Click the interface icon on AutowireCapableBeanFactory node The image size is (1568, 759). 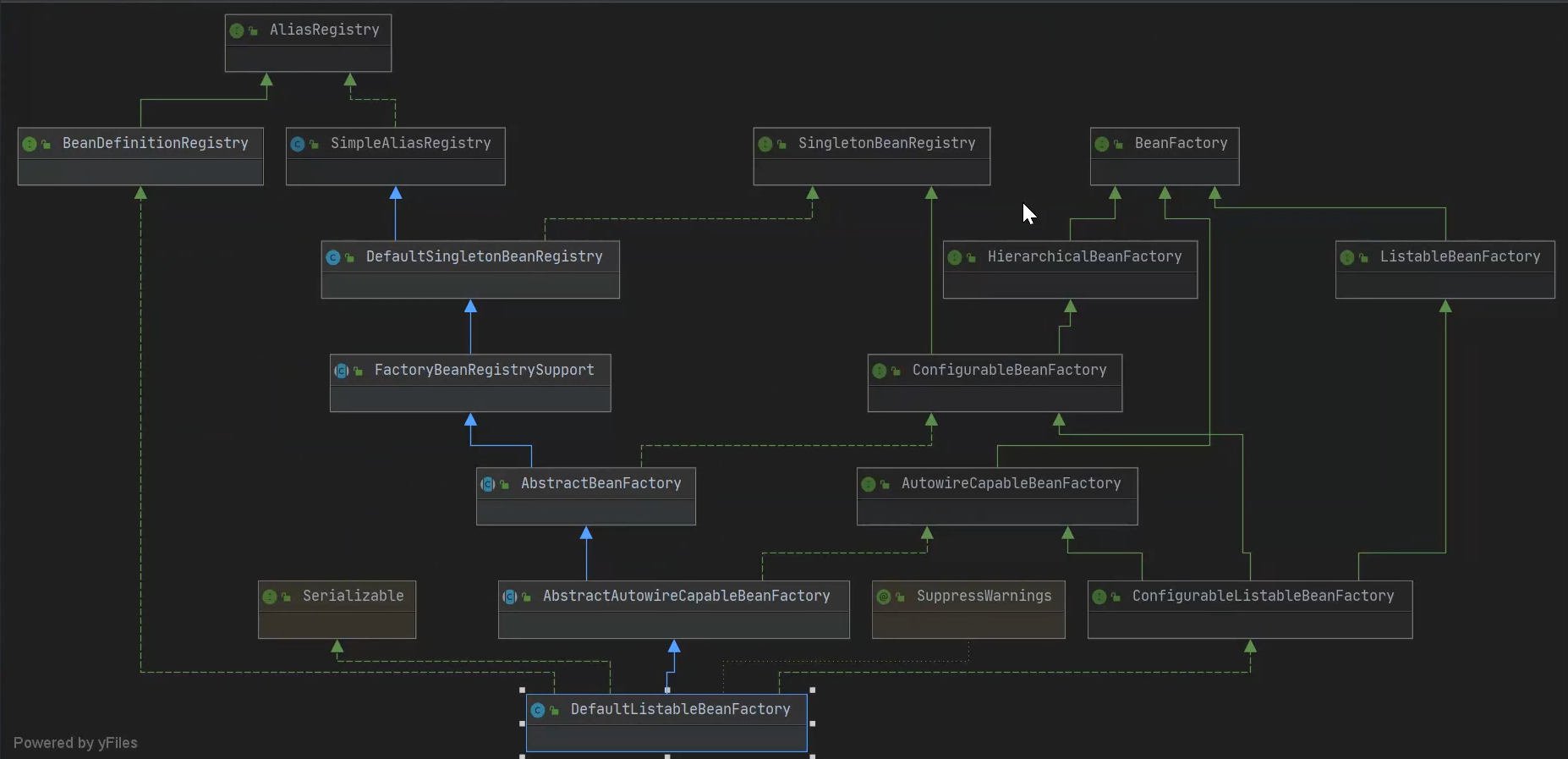click(x=869, y=484)
